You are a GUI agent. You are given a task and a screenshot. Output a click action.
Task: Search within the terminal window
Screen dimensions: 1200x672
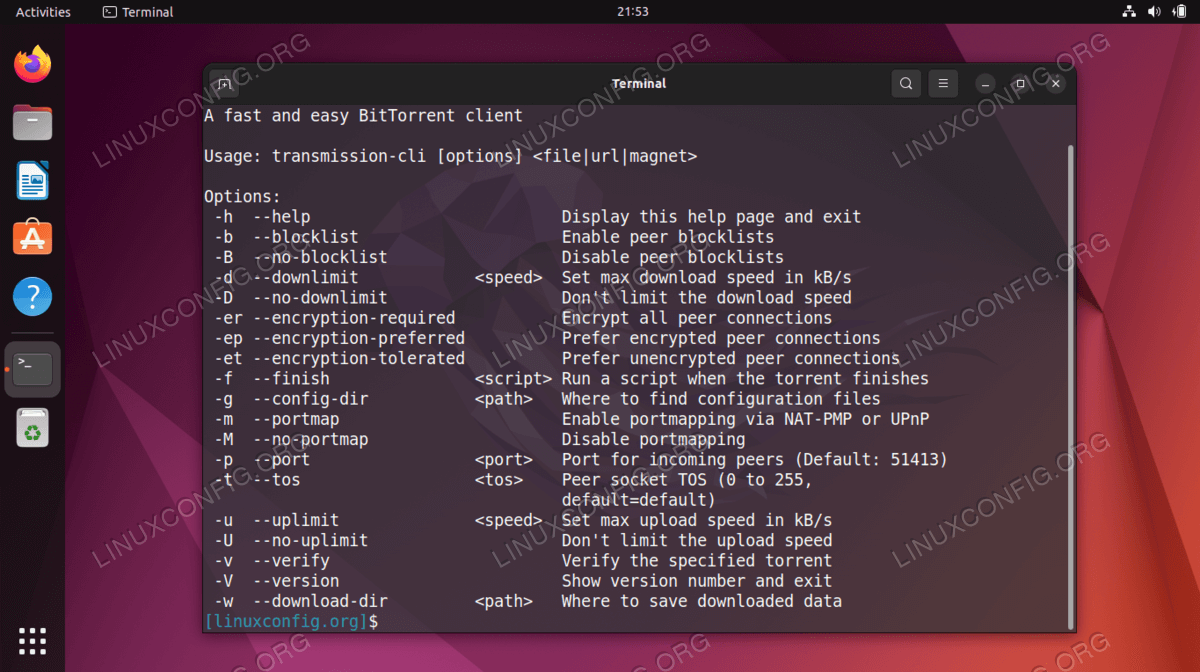click(906, 84)
